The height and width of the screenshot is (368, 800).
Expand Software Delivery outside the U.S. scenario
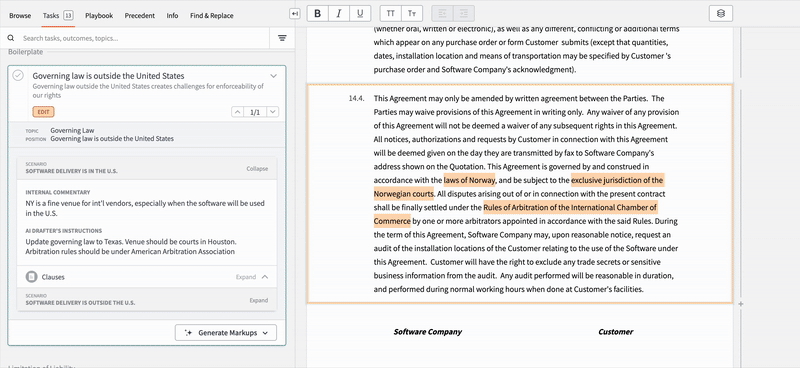click(259, 301)
